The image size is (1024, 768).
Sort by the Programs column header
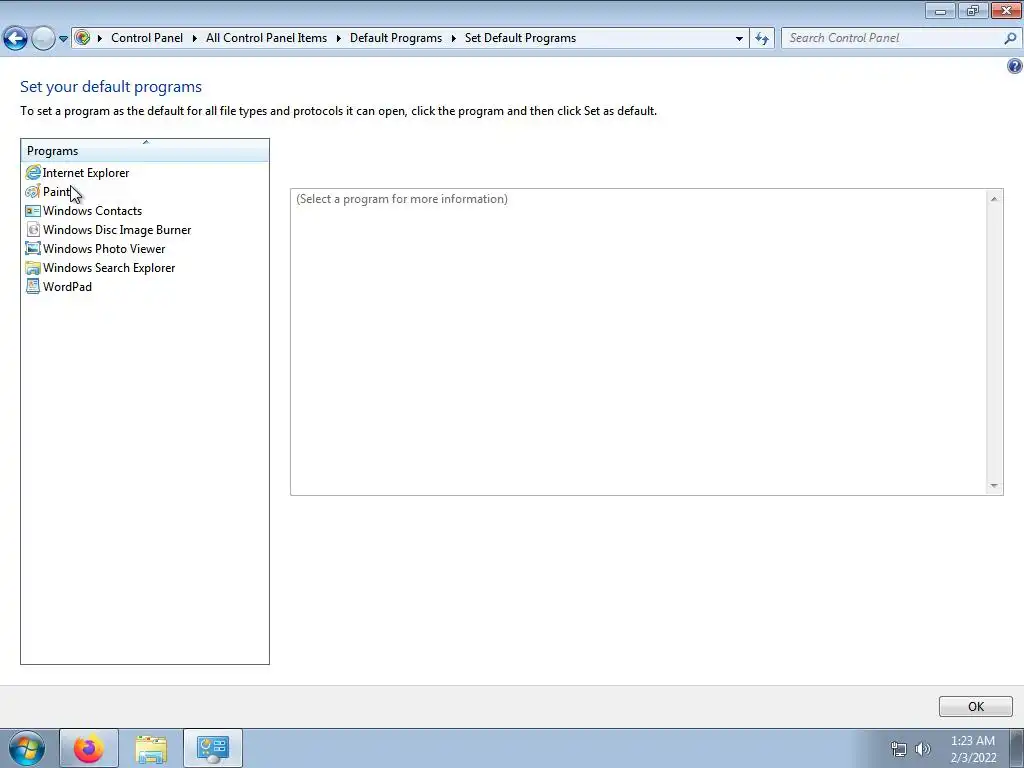tap(145, 151)
